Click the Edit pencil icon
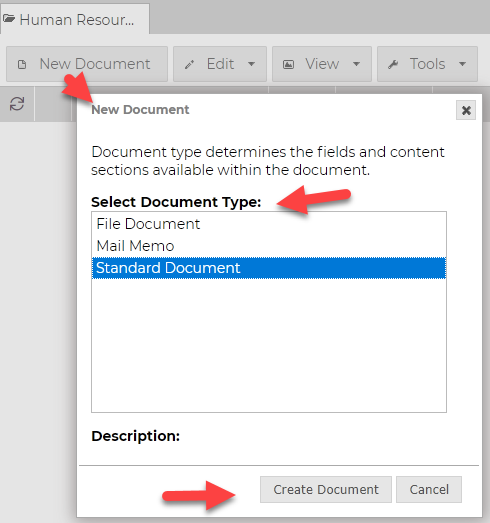 click(189, 64)
